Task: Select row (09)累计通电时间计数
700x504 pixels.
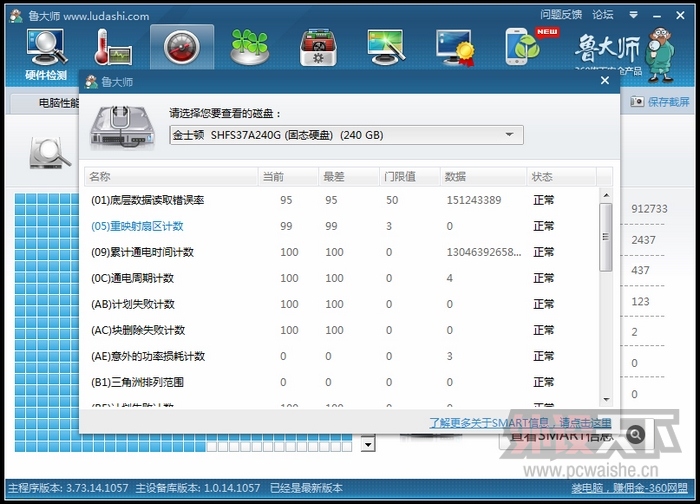Action: coord(342,252)
